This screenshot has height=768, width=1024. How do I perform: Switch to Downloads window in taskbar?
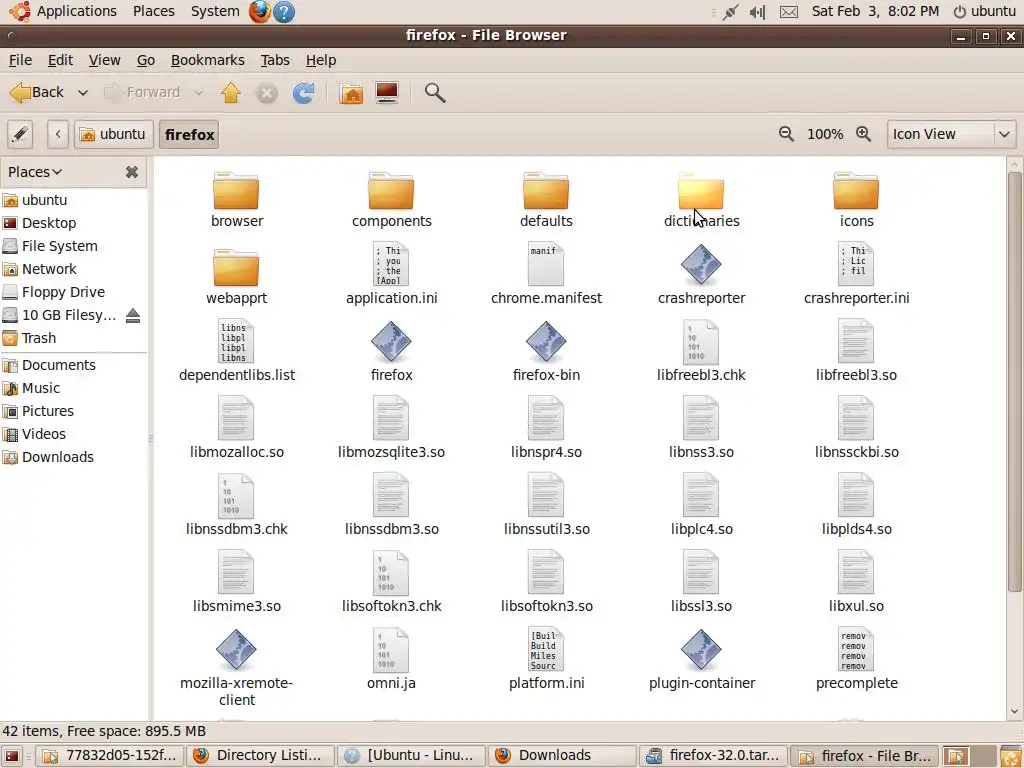click(x=562, y=756)
